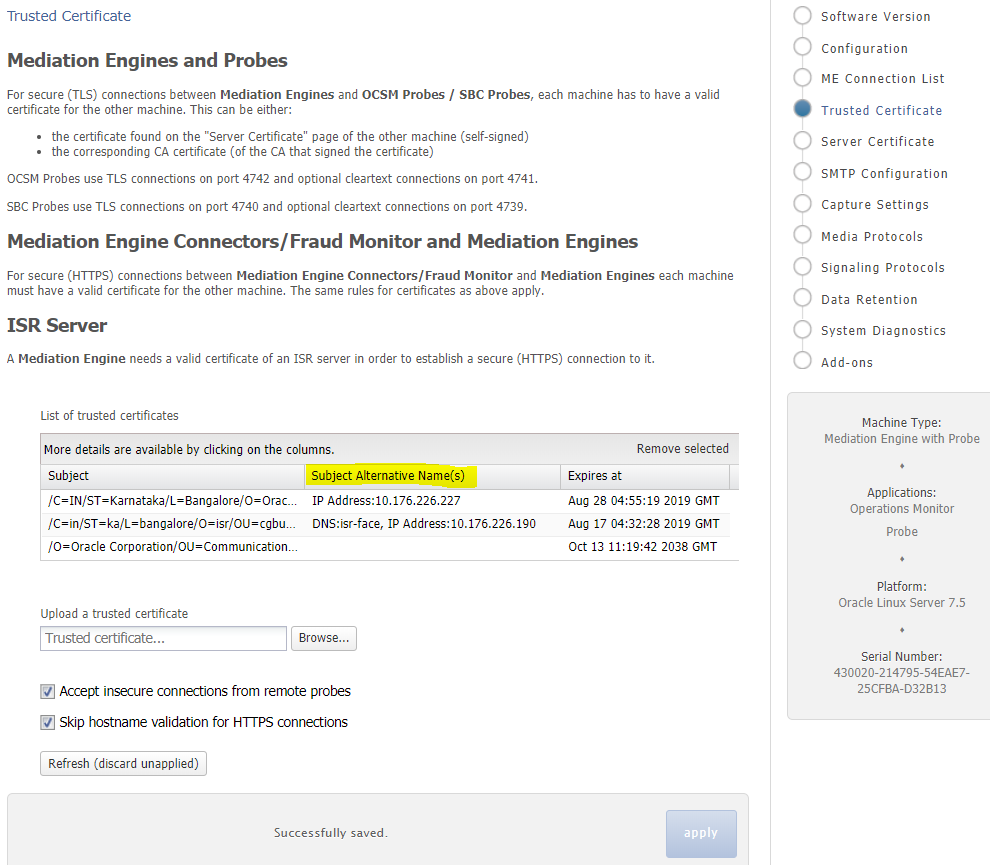Click inside the Trusted certificate input field

pos(163,638)
